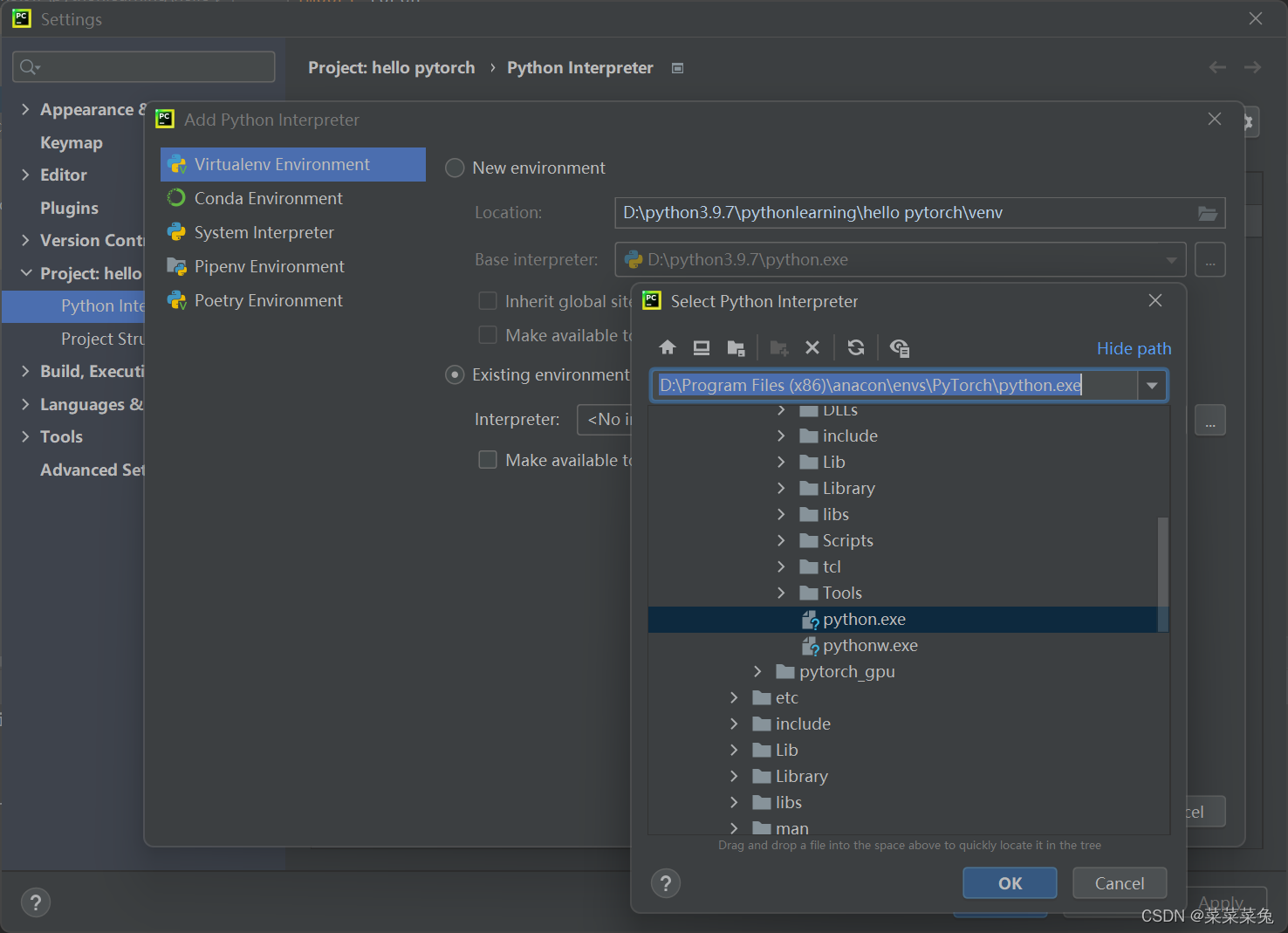The height and width of the screenshot is (933, 1288).
Task: Select New environment radio button
Action: pos(455,168)
